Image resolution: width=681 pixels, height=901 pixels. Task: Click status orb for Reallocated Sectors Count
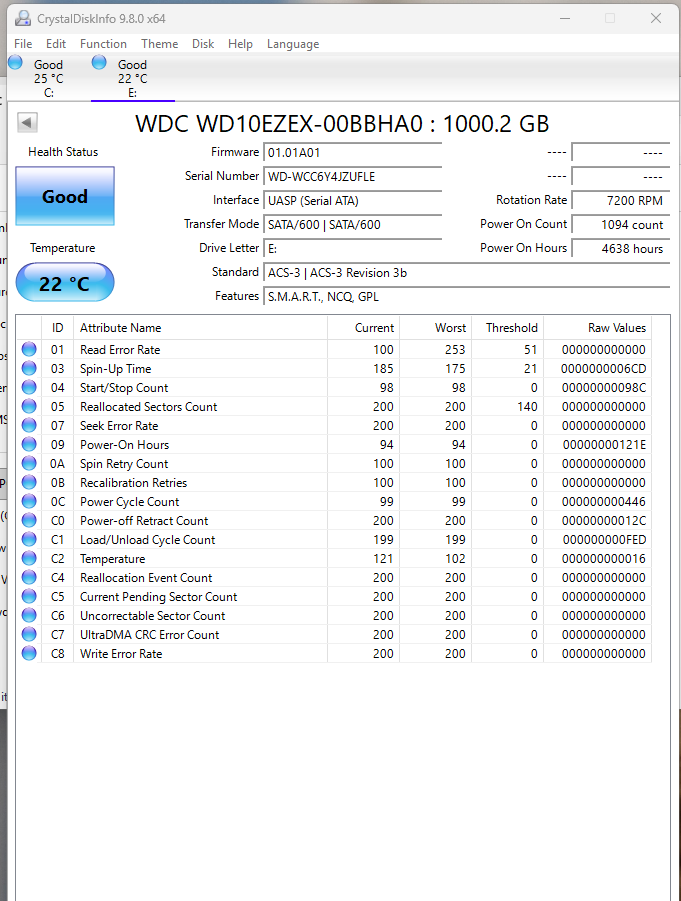(29, 406)
